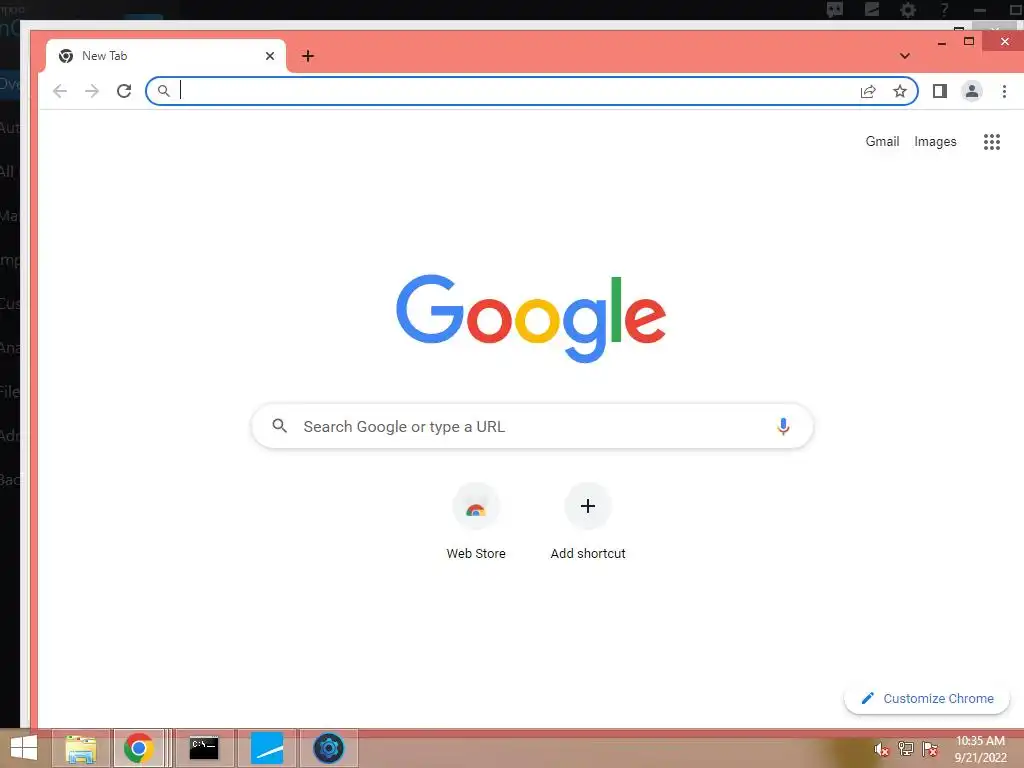The height and width of the screenshot is (768, 1024).
Task: Click the taskbar clock showing 10:35 AM
Action: click(x=980, y=749)
